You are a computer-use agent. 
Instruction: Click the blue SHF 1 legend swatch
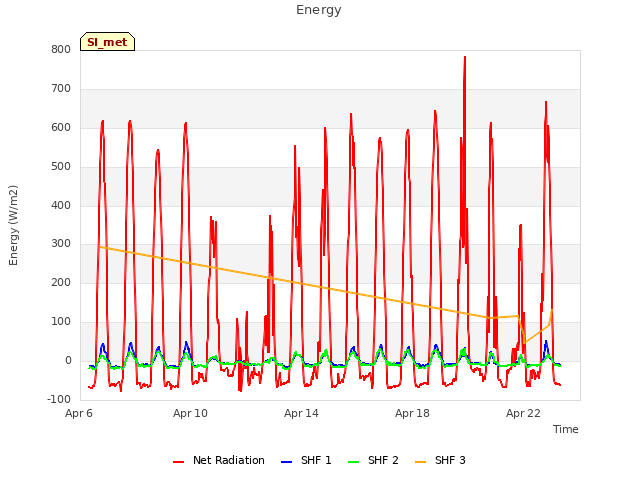287,462
